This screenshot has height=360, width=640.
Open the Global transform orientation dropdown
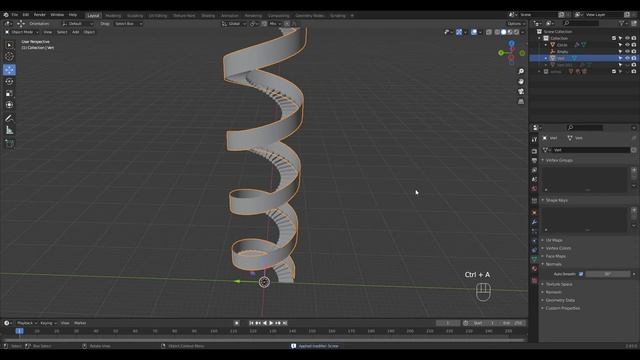click(234, 24)
